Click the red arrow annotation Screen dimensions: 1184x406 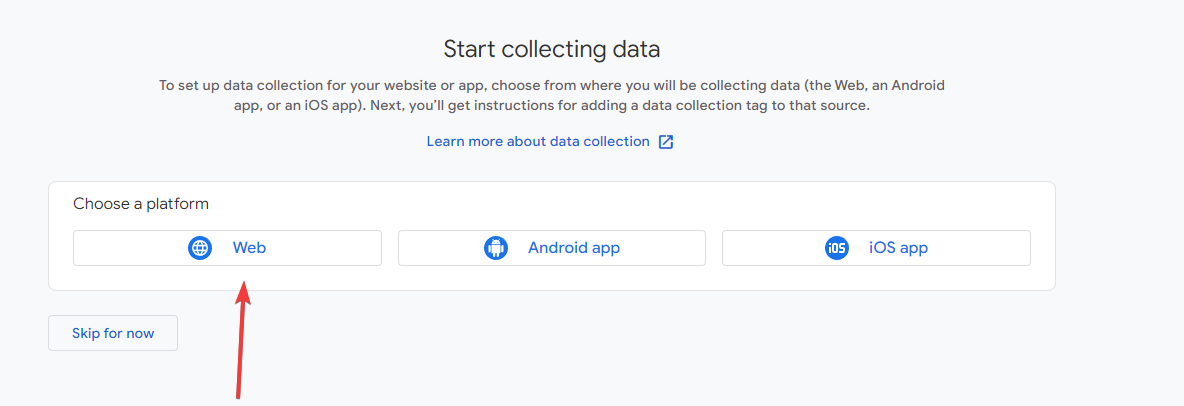tap(242, 340)
